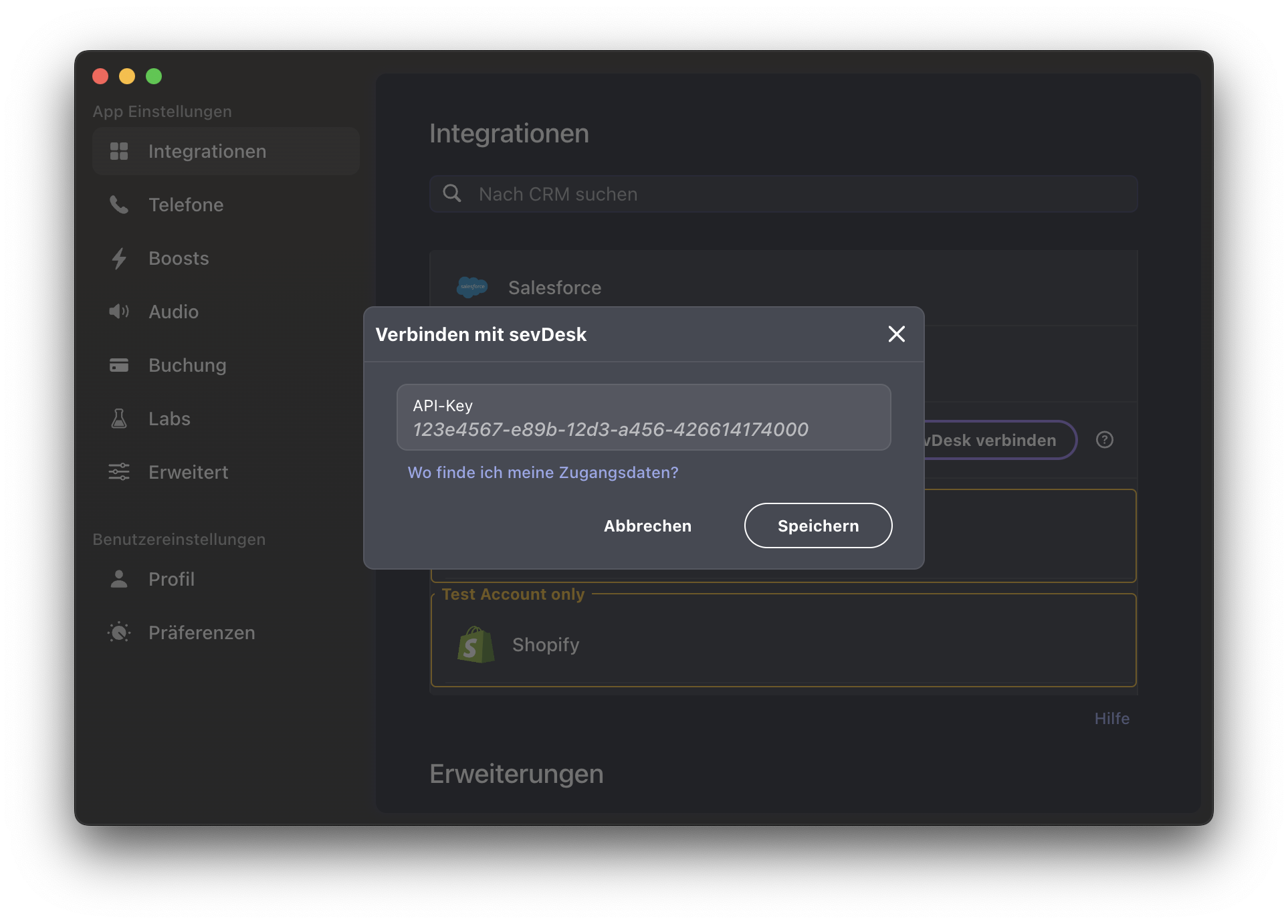The image size is (1288, 924).
Task: Click the Telefone phone handset icon
Action: (x=119, y=205)
